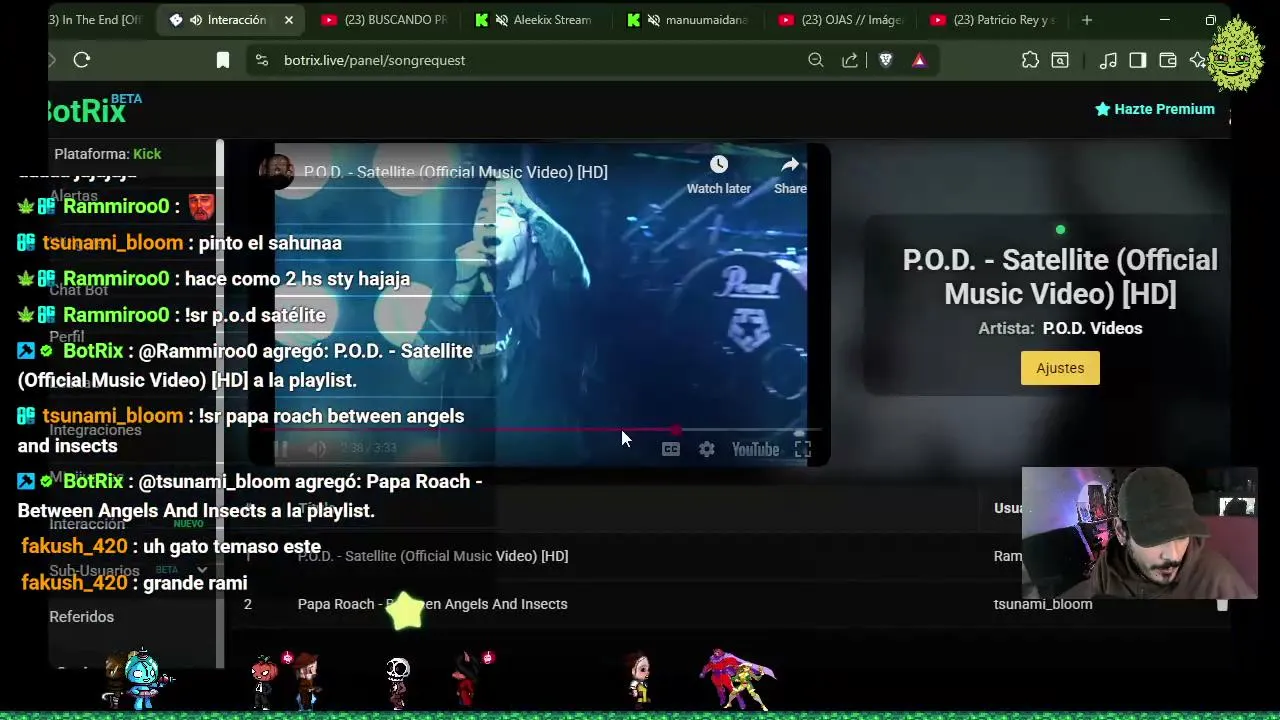Open Referidos in sidebar
The height and width of the screenshot is (720, 1280).
coord(82,617)
